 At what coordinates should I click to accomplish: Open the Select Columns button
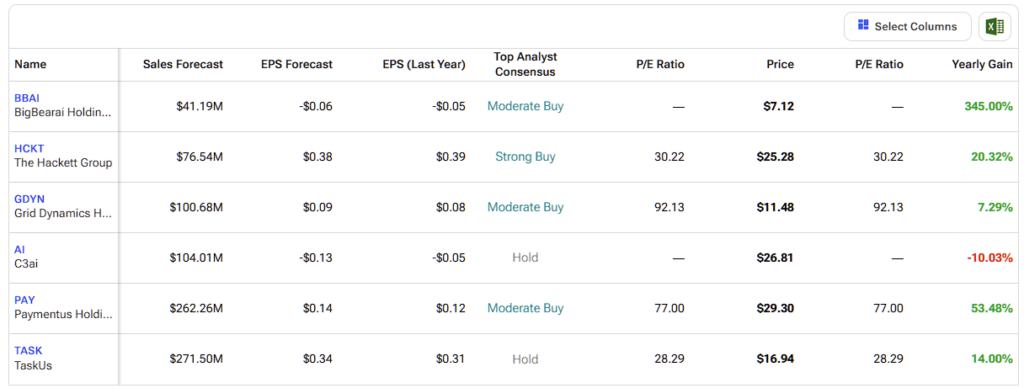tap(908, 27)
